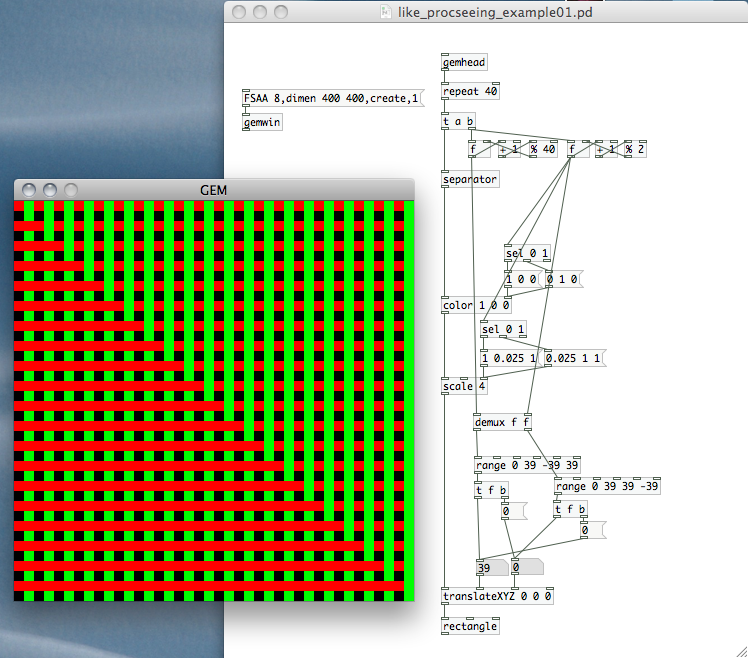Image resolution: width=748 pixels, height=658 pixels.
Task: Click the first 'f' float object after 't a b'
Action: pos(479,149)
